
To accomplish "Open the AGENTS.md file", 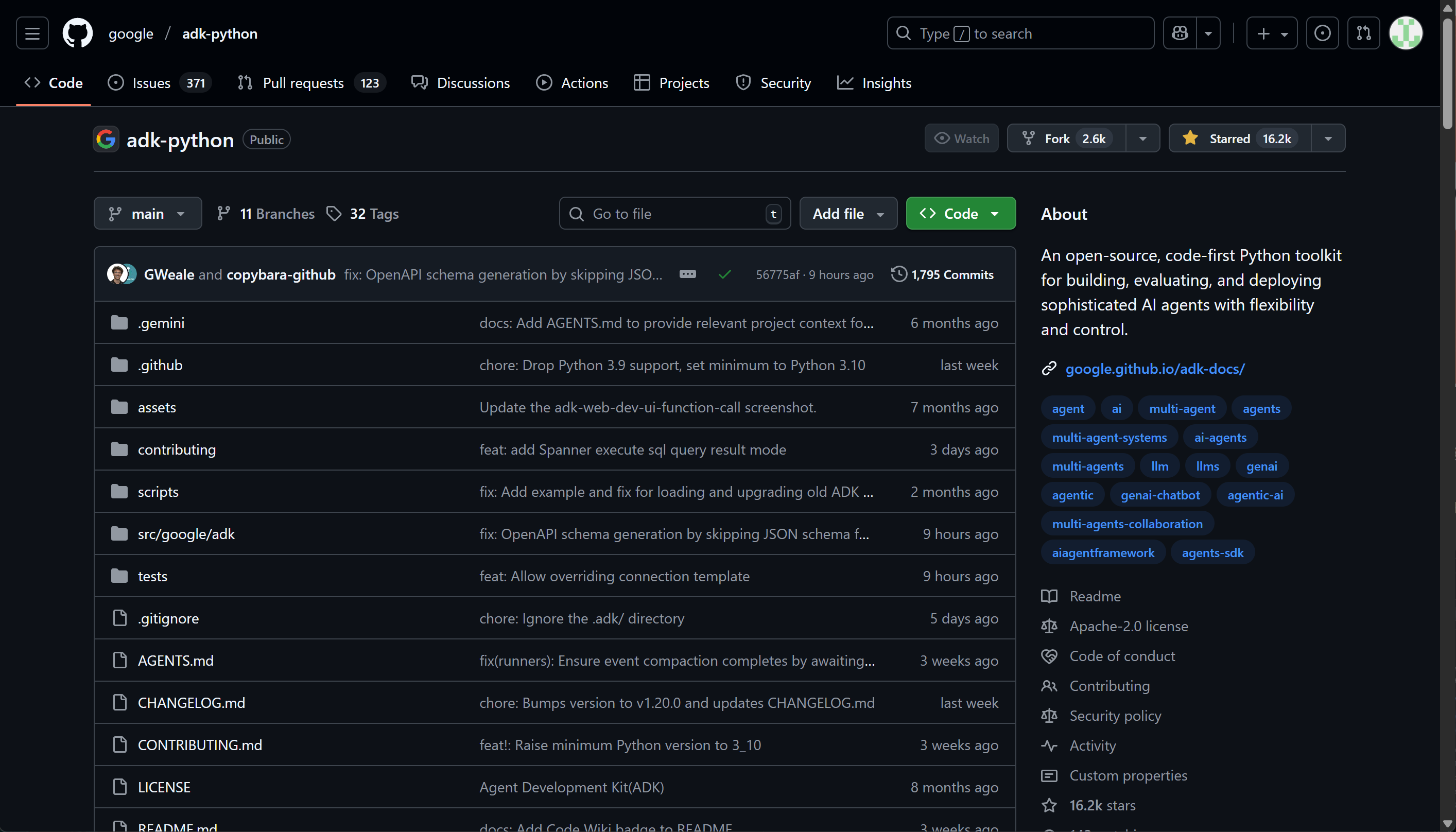I will tap(176, 661).
